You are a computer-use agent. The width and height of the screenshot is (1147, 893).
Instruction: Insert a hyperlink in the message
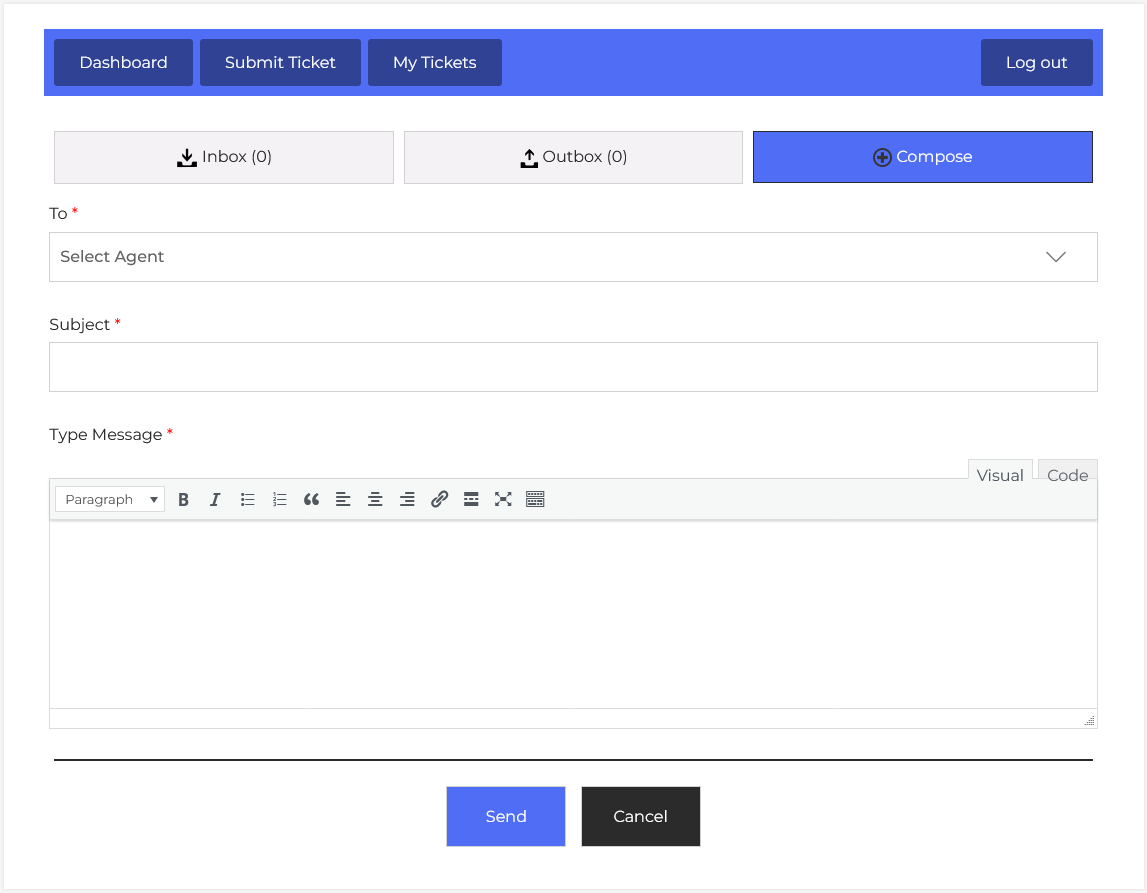[439, 500]
